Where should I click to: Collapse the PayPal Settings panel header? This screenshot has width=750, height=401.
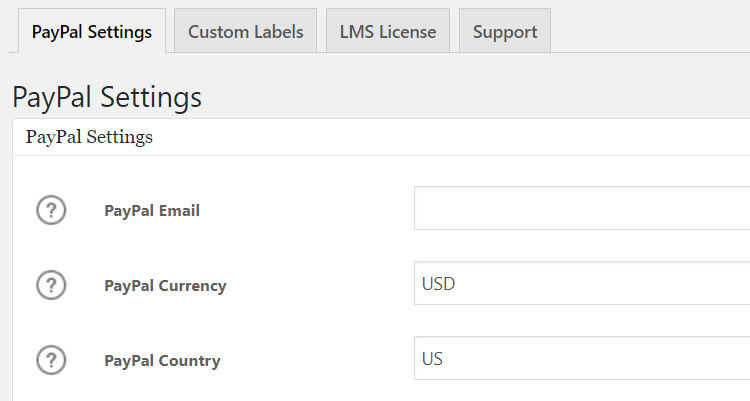point(90,137)
